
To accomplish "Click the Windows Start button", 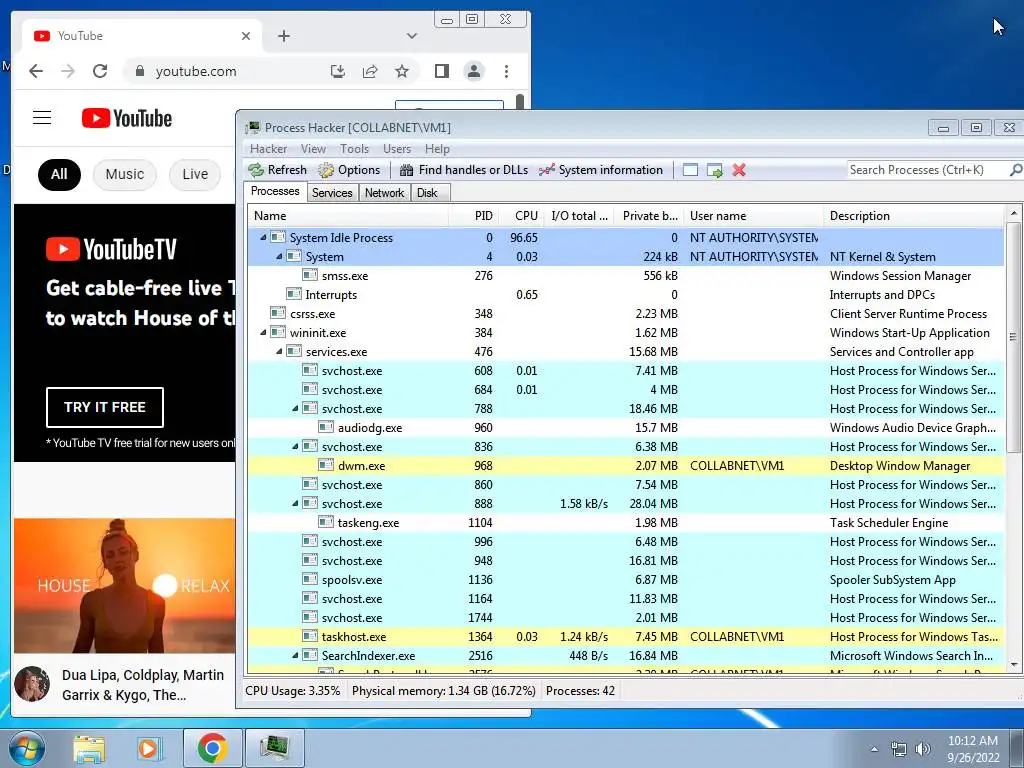I will point(26,748).
